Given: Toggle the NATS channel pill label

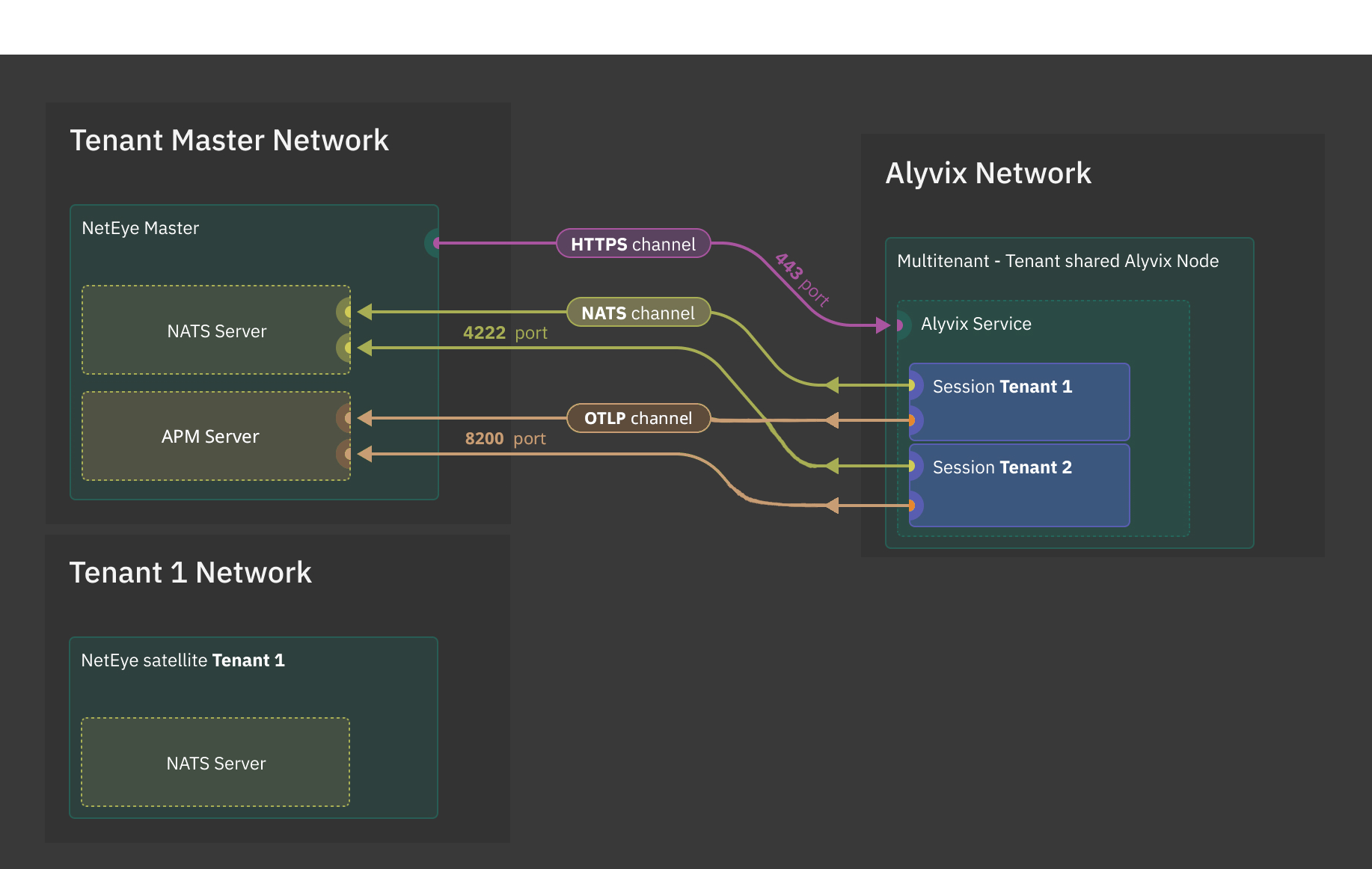Looking at the screenshot, I should 638,313.
